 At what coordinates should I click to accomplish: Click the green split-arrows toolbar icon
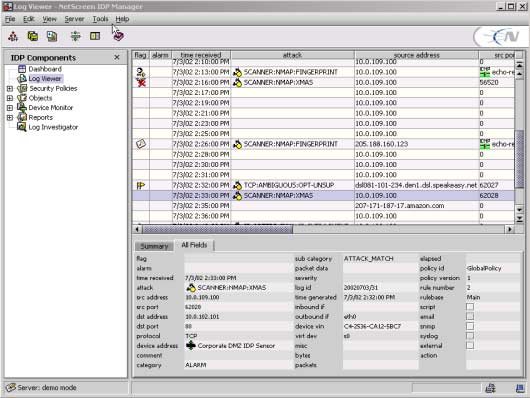75,36
